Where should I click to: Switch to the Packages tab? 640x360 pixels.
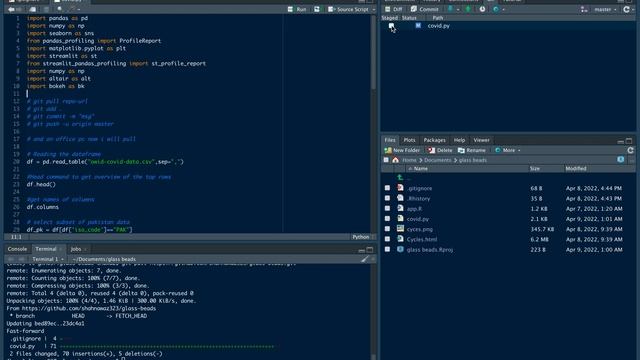pyautogui.click(x=434, y=140)
